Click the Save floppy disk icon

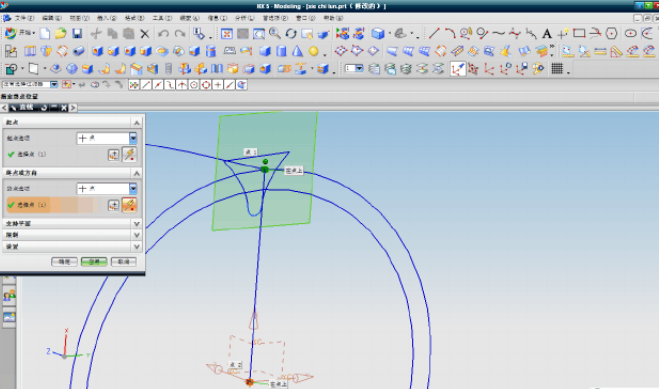click(76, 34)
